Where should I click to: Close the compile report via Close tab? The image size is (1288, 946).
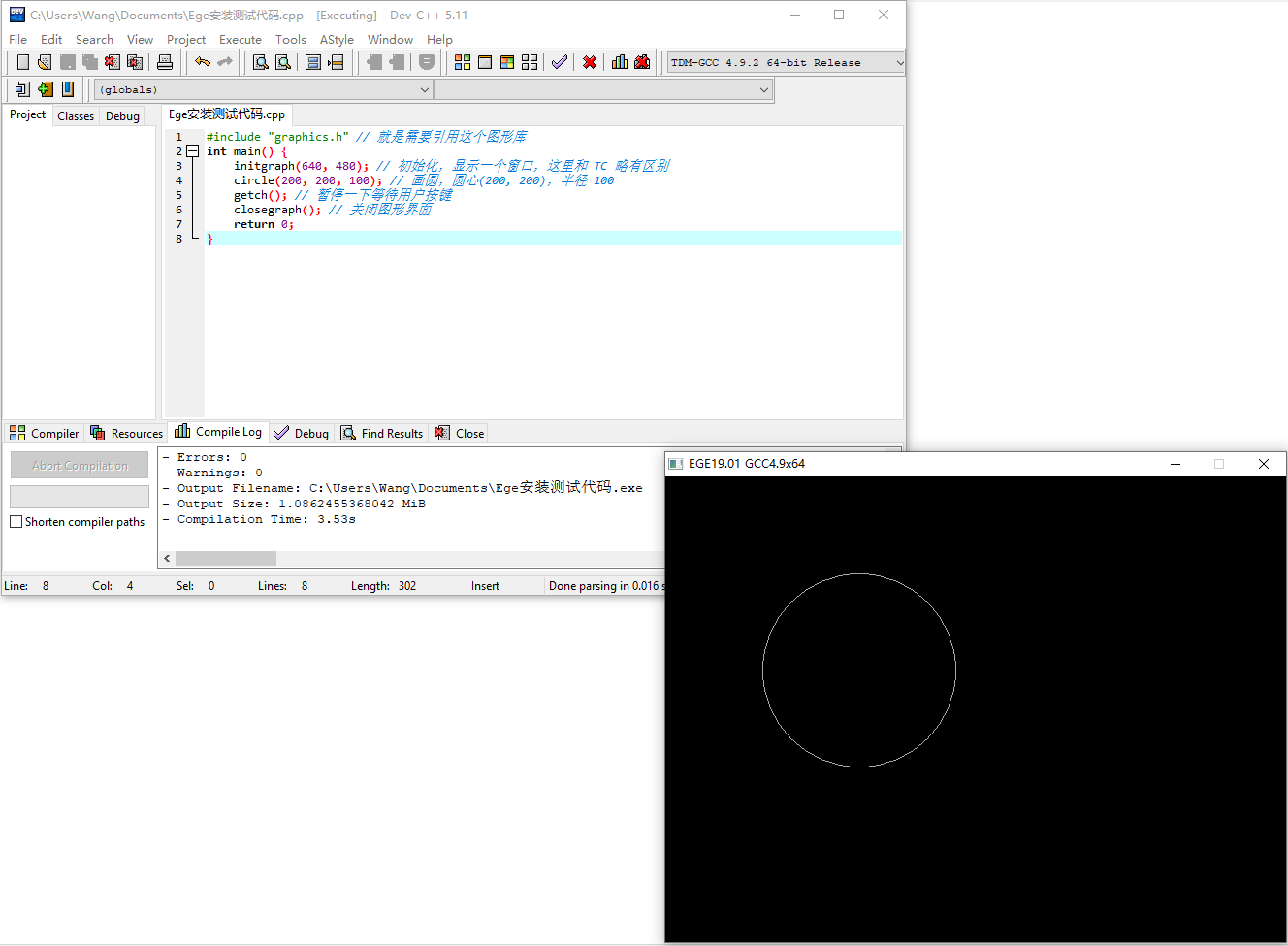click(x=458, y=433)
